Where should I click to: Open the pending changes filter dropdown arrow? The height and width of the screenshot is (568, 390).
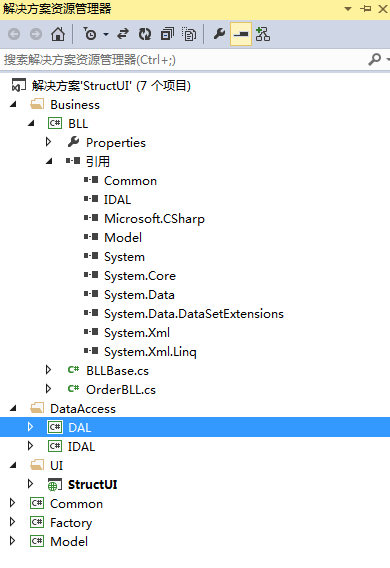point(106,35)
